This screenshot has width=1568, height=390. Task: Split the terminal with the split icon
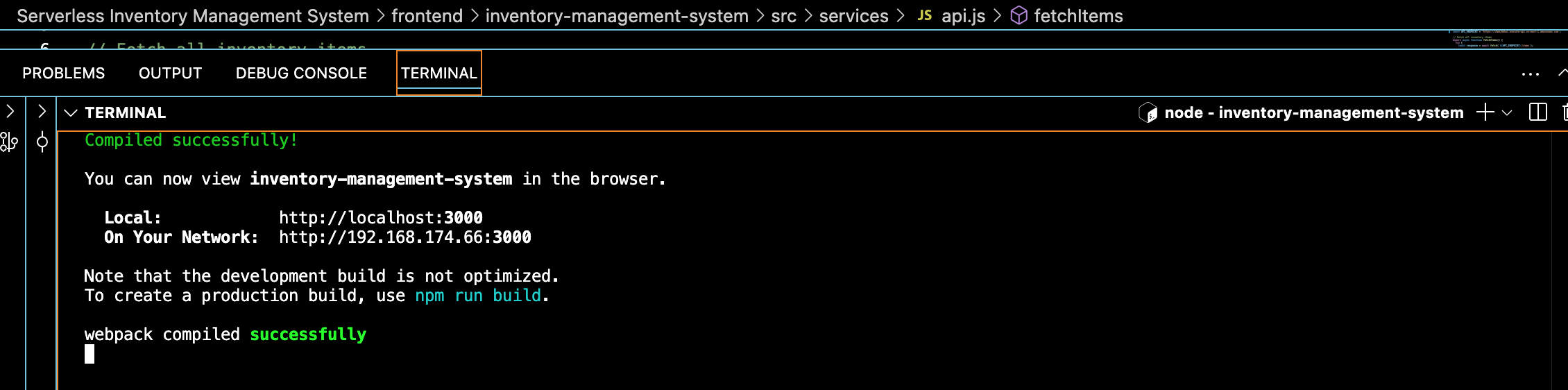(x=1537, y=112)
